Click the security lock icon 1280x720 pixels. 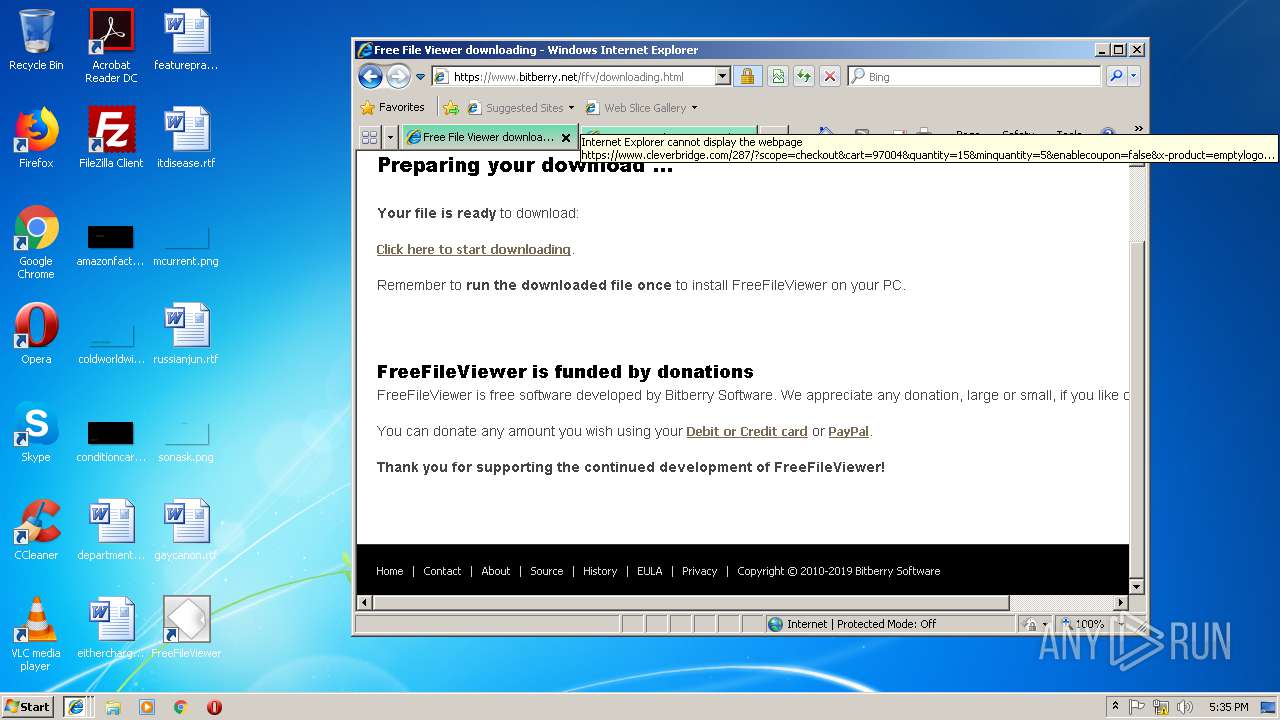tap(746, 77)
